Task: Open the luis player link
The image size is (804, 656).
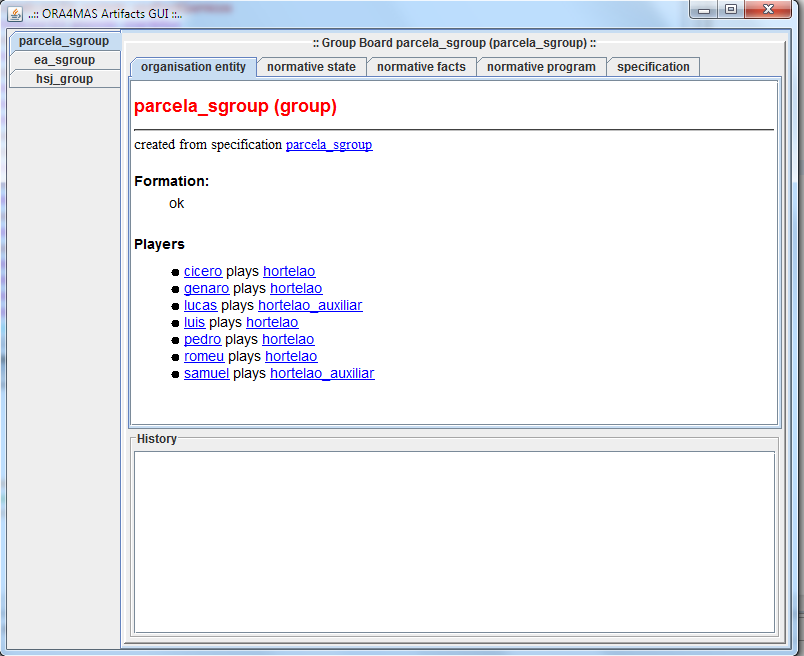Action: click(x=194, y=322)
